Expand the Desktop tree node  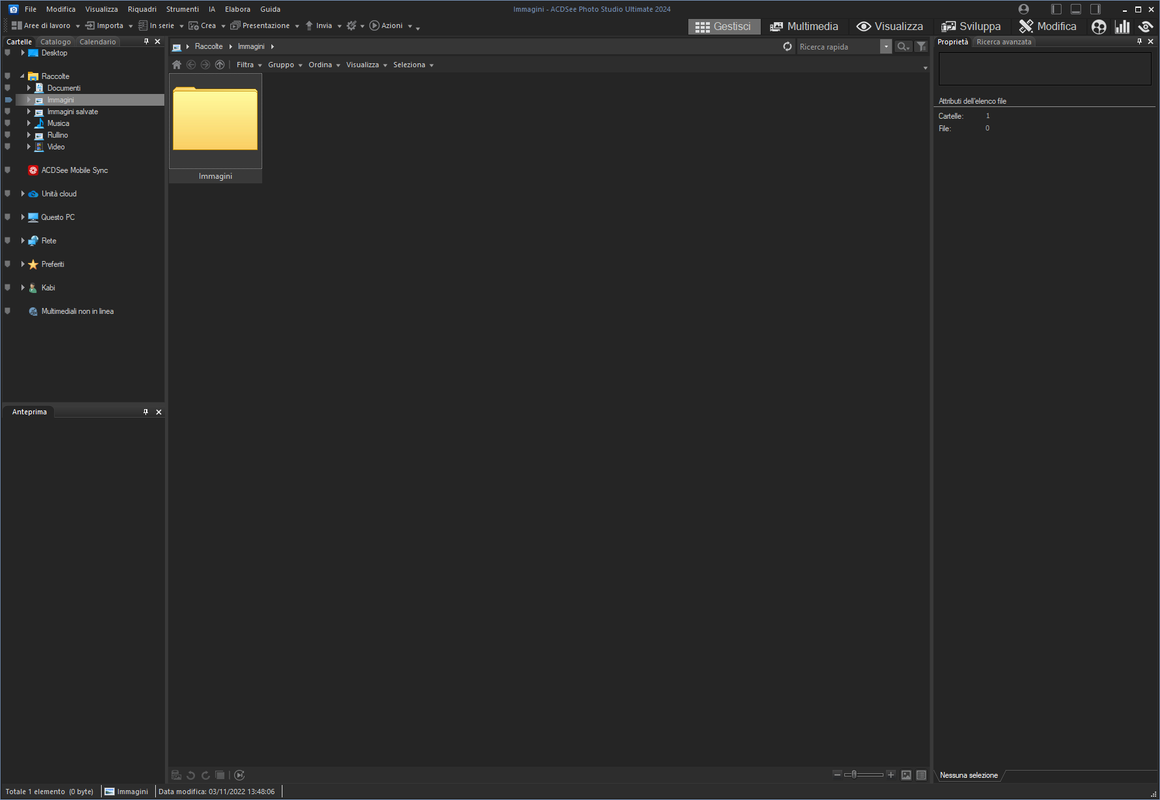(x=23, y=53)
